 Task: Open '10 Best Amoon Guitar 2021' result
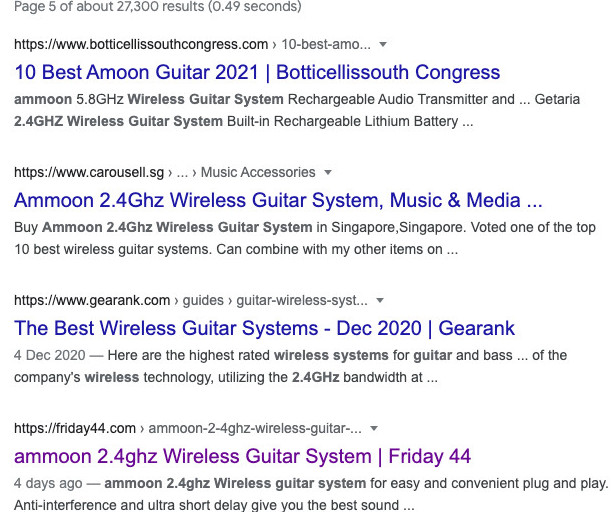[x=257, y=72]
